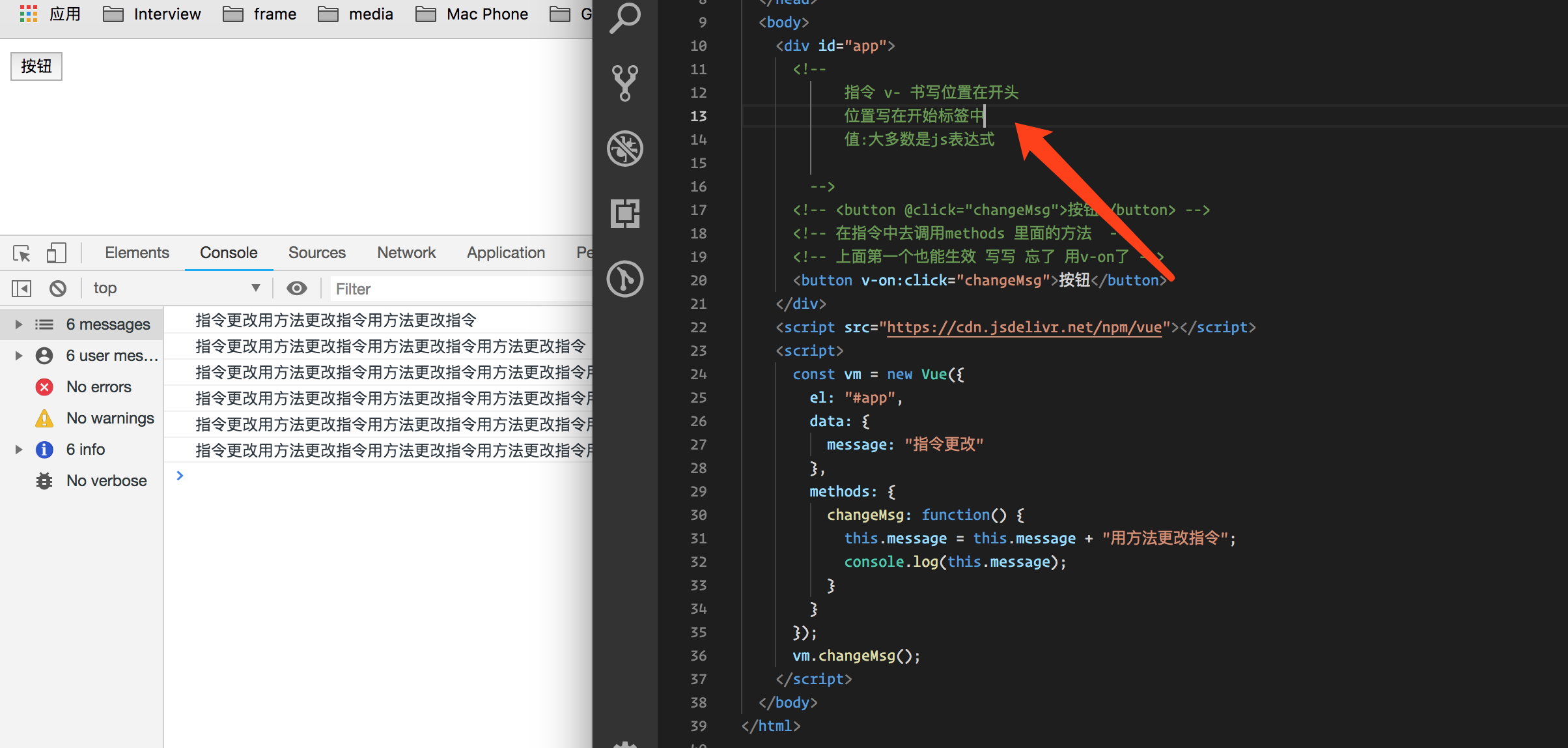Click the GitLens activity bar icon
The image size is (1568, 748).
pos(625,279)
